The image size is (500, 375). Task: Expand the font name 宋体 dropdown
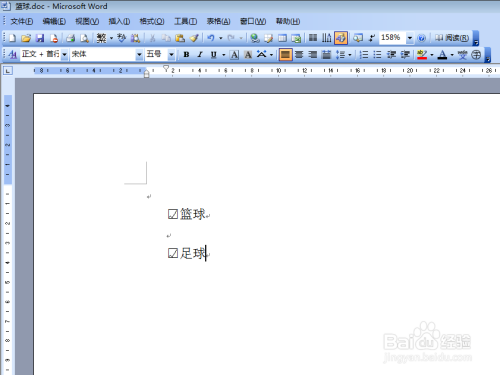coord(139,54)
